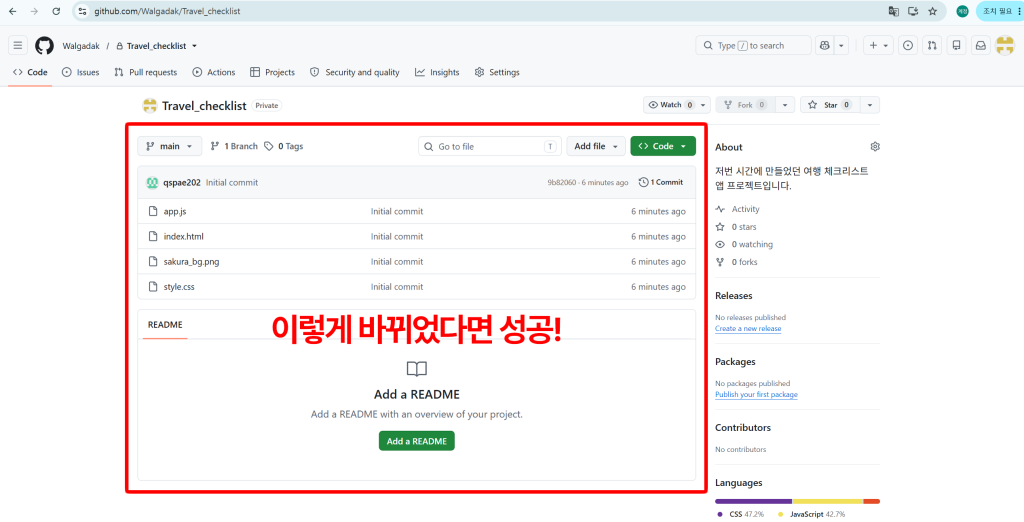Switch to the Actions tab
1024x522 pixels.
[214, 73]
